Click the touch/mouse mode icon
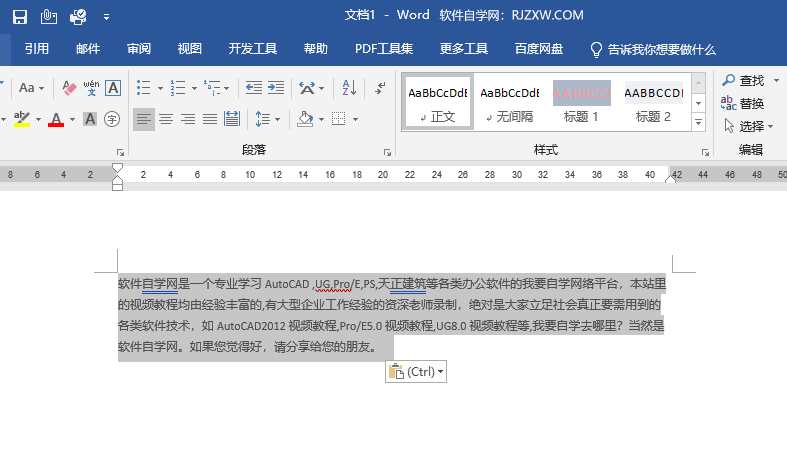The width and height of the screenshot is (787, 453). click(x=49, y=17)
